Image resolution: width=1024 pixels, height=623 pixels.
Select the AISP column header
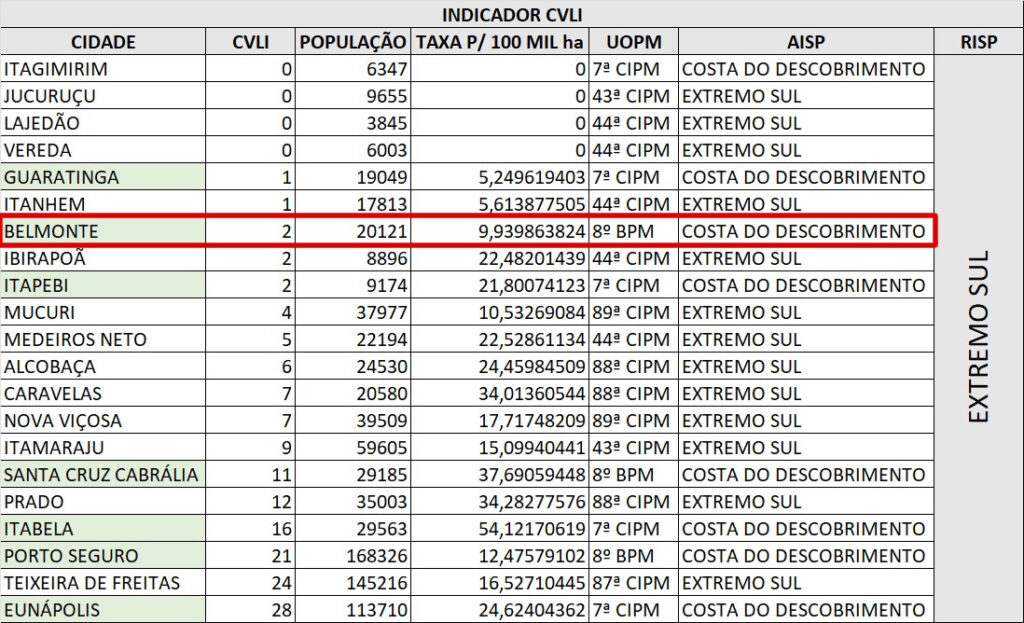tap(805, 42)
